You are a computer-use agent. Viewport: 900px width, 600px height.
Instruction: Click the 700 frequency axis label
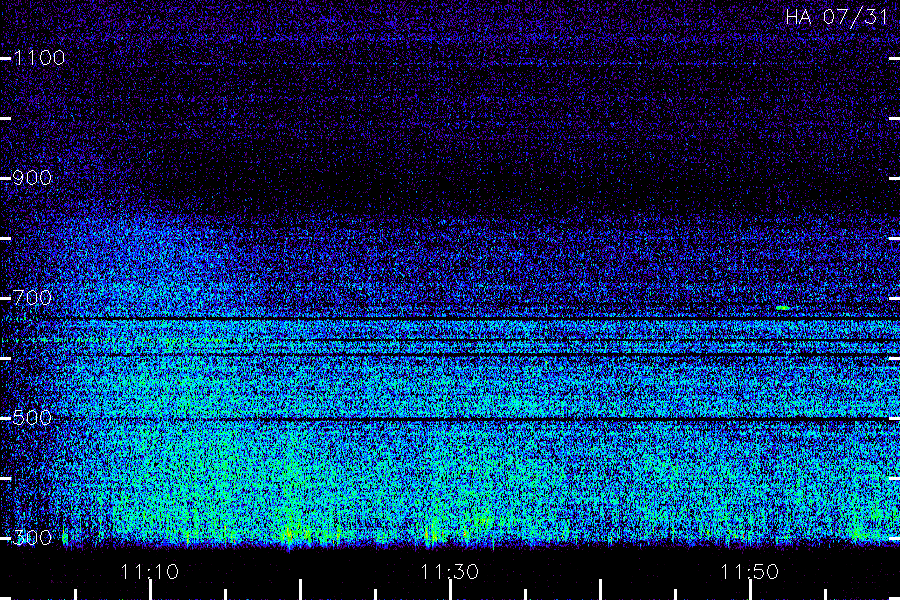pos(32,298)
